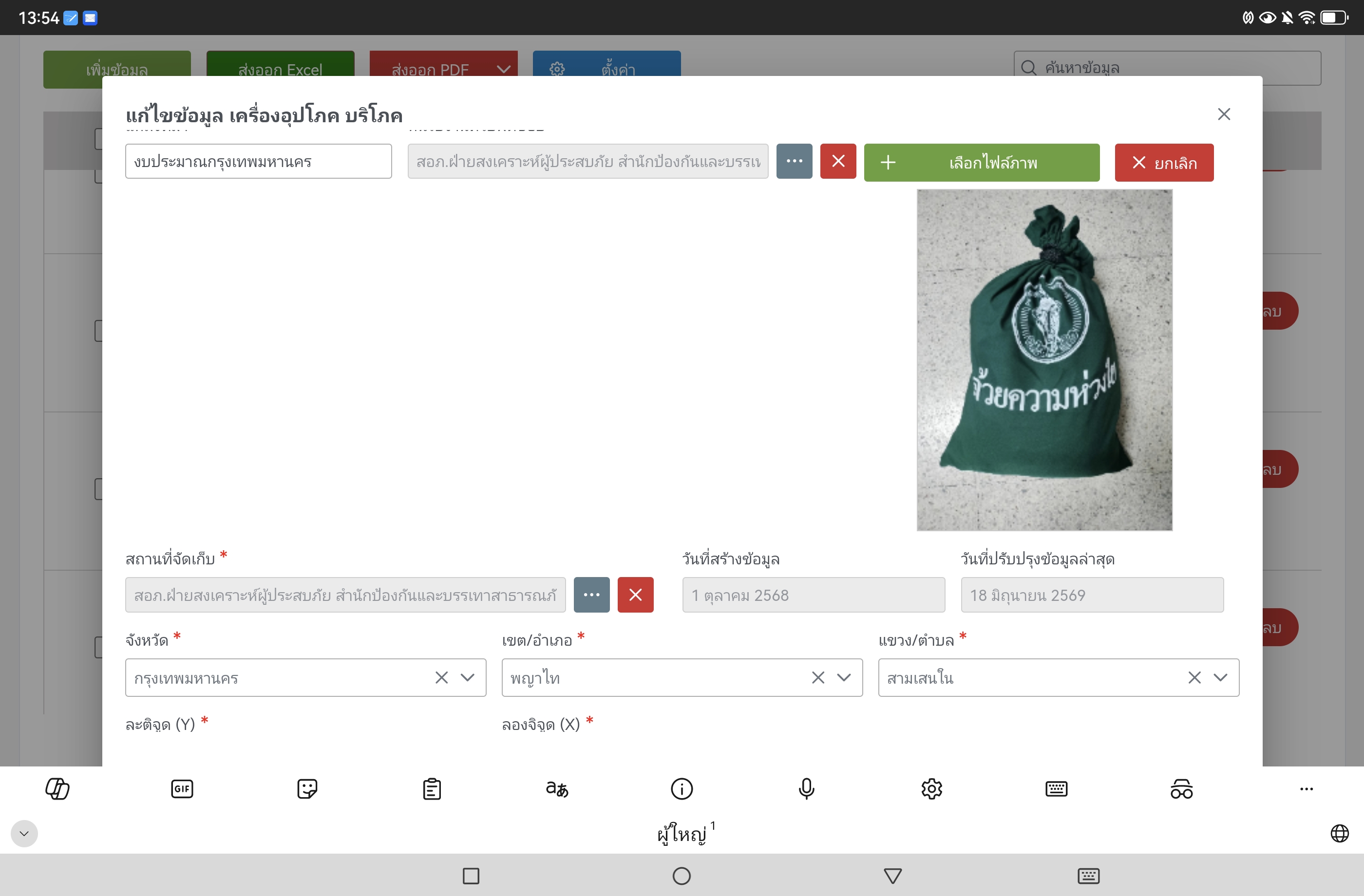Tap the info icon on keyboard toolbar
Viewport: 1364px width, 896px height.
pyautogui.click(x=682, y=789)
